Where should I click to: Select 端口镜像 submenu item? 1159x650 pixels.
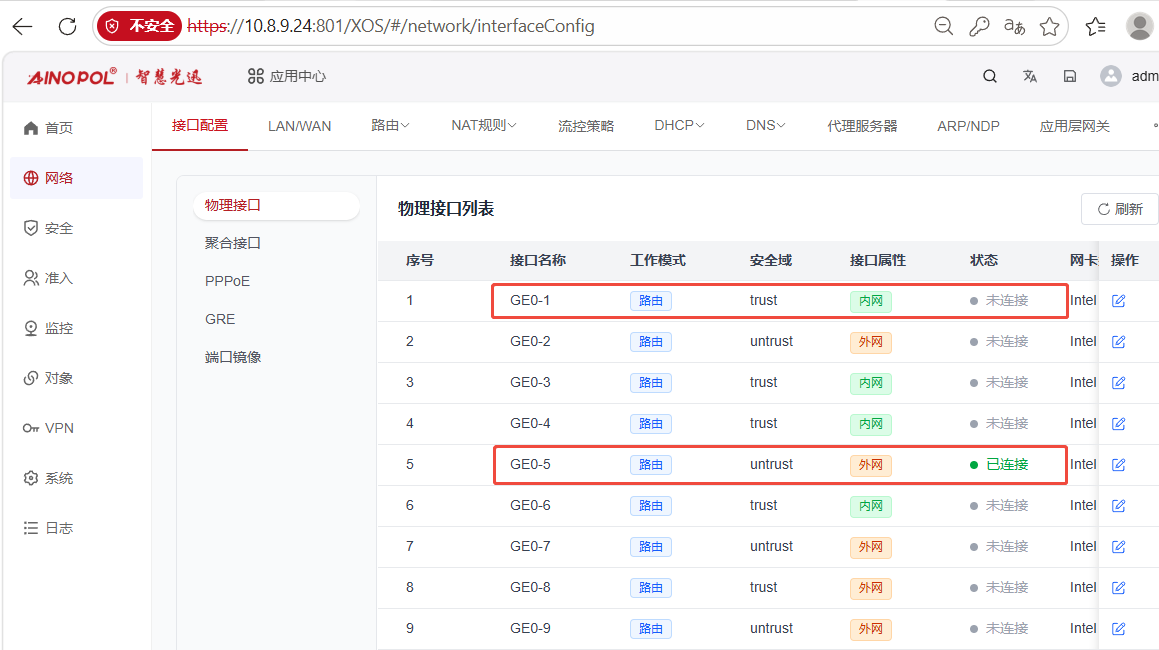[233, 357]
